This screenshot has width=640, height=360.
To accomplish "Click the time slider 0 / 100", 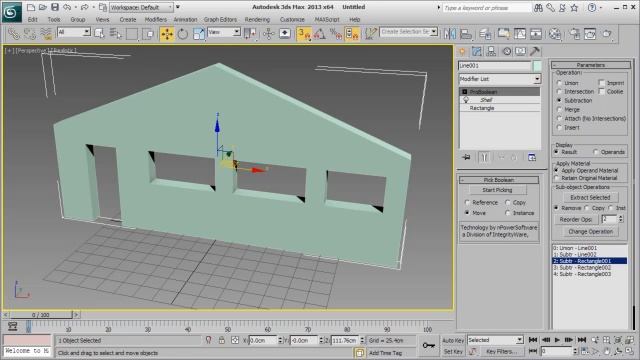I will (x=41, y=315).
